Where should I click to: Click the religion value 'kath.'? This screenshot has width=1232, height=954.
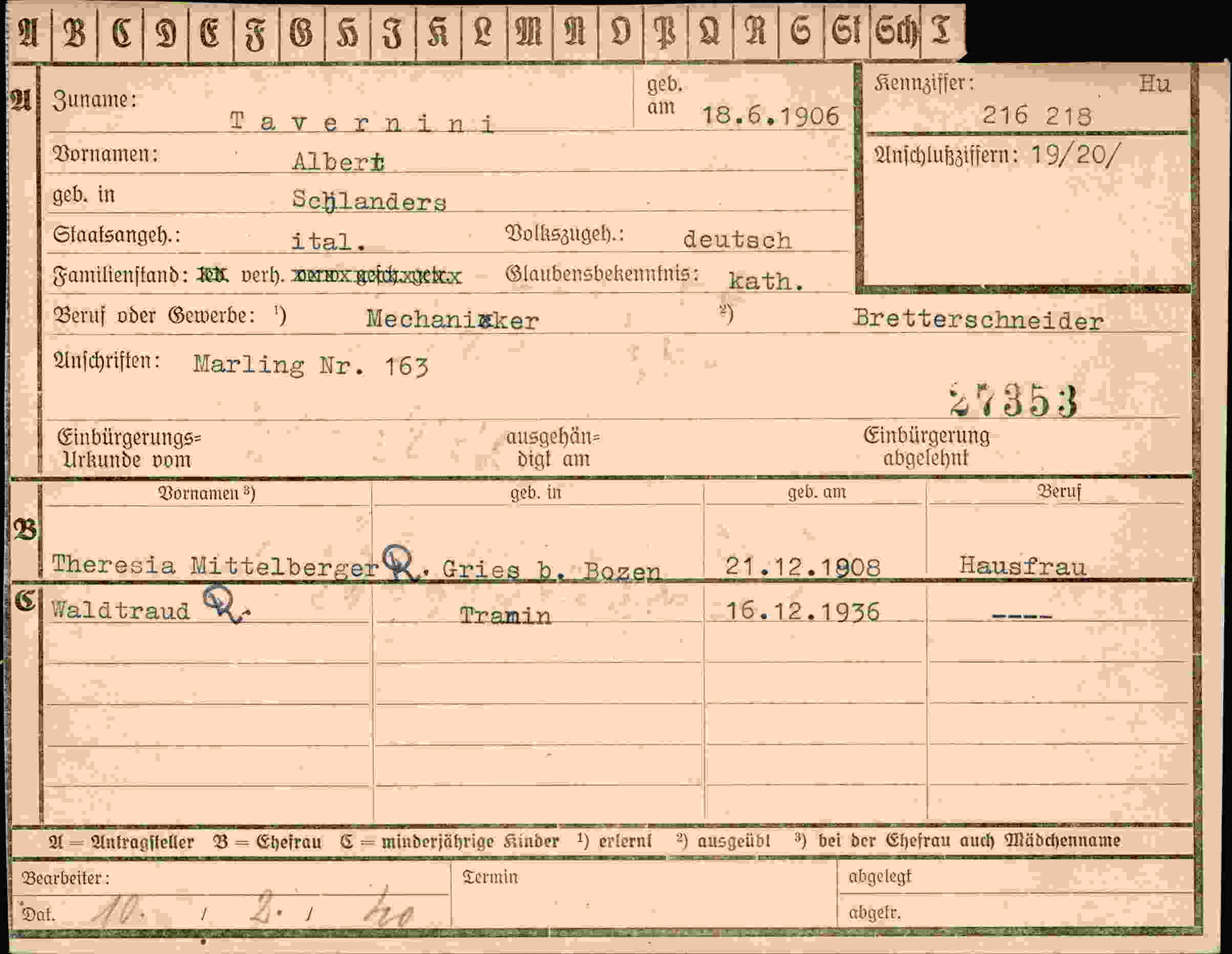pyautogui.click(x=766, y=281)
